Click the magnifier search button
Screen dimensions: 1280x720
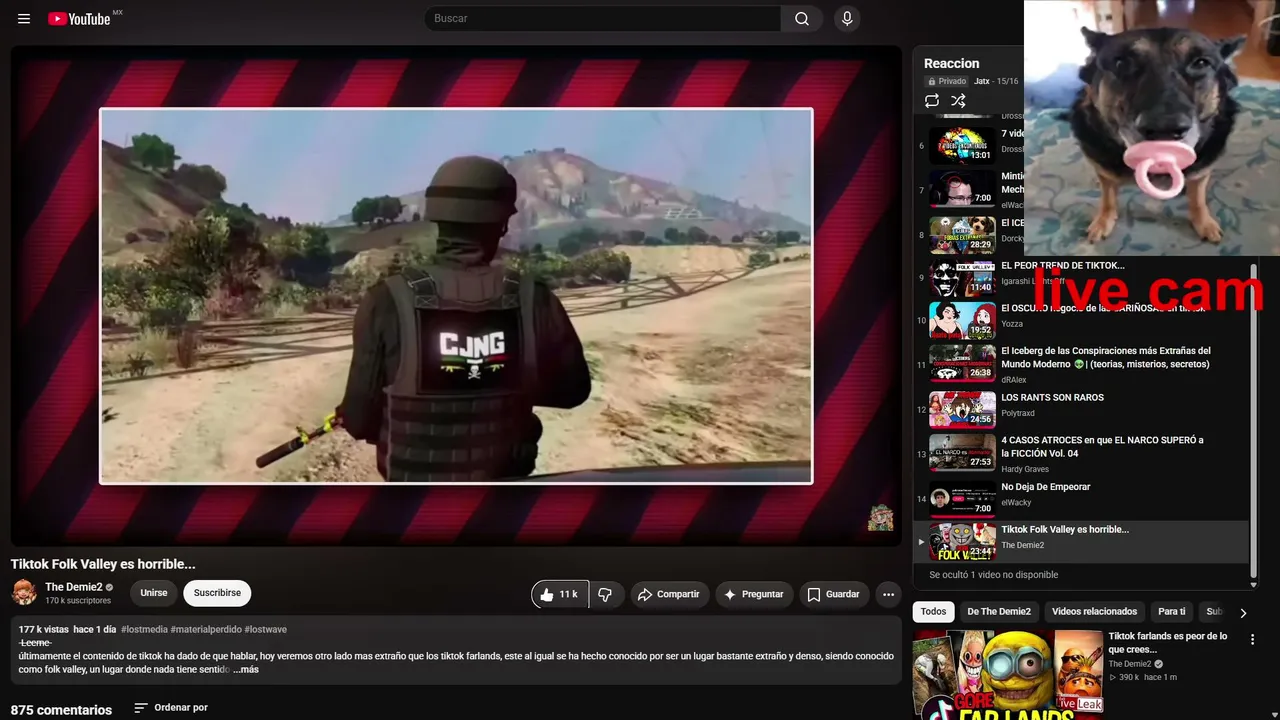pyautogui.click(x=802, y=19)
